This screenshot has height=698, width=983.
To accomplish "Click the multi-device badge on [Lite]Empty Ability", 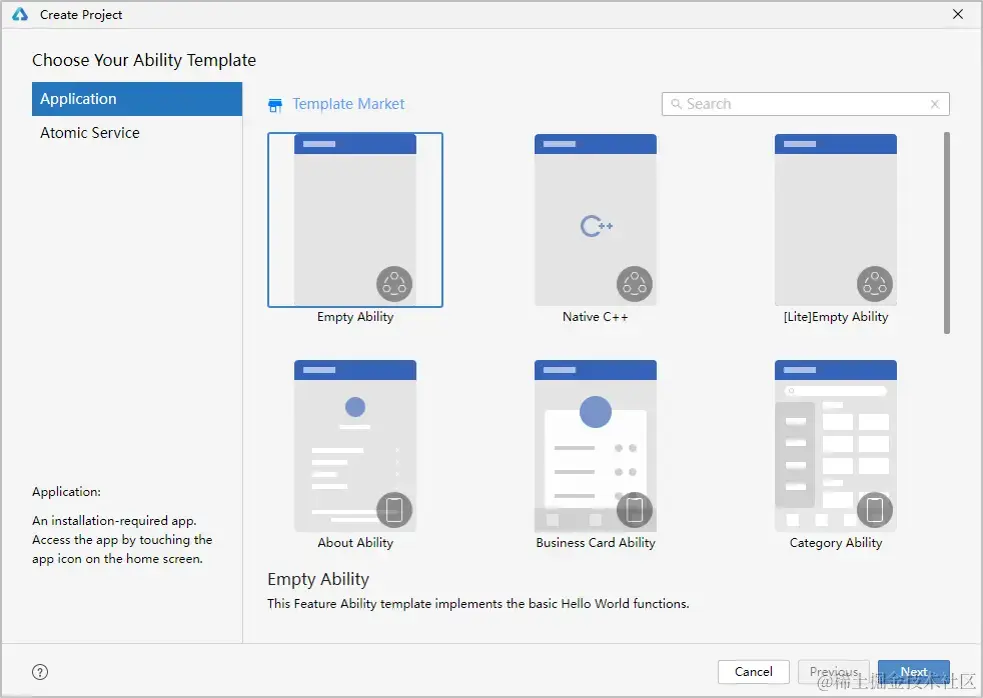I will 875,284.
